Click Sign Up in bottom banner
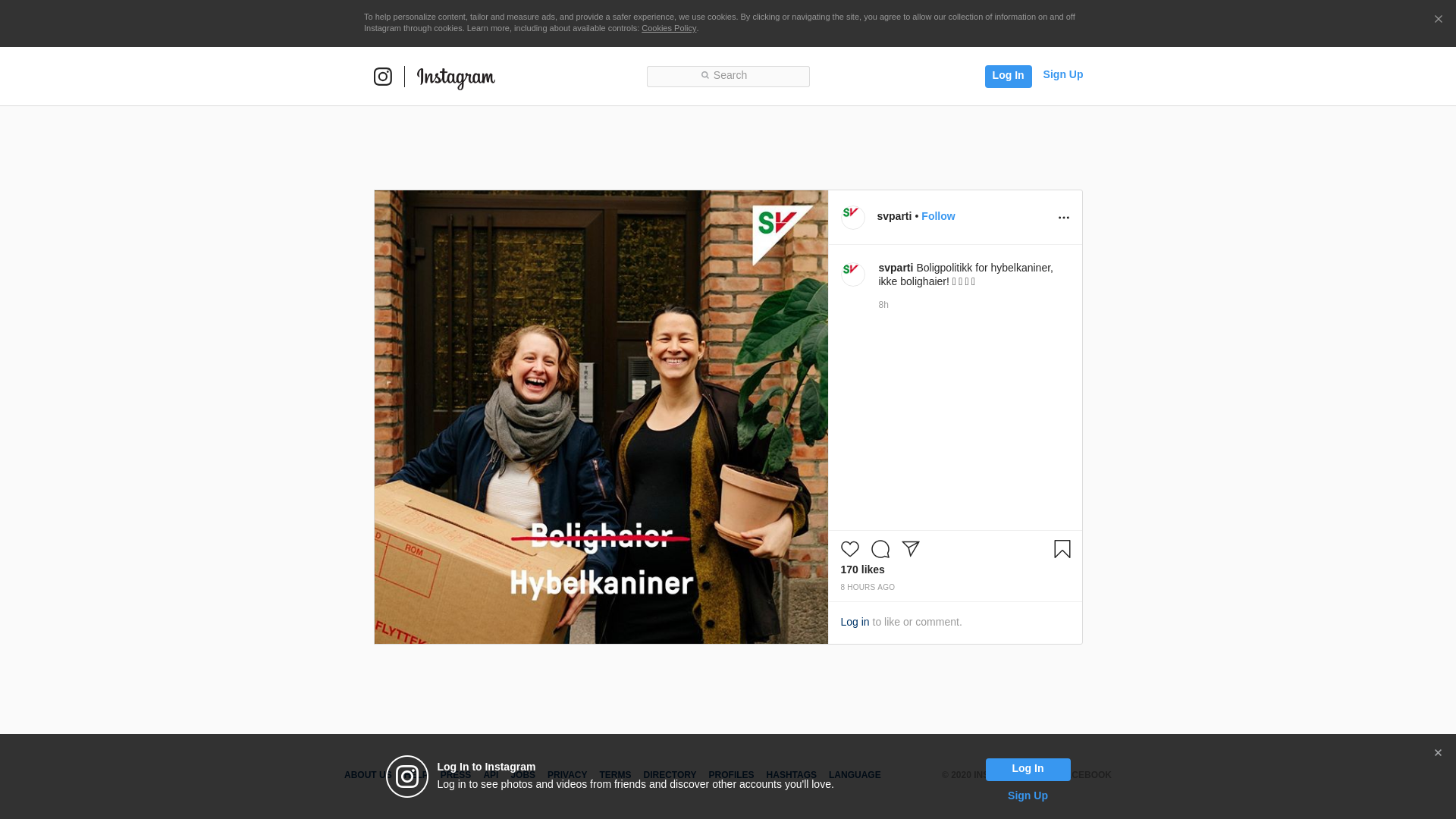Screen dimensions: 1456x819 [x=1028, y=795]
